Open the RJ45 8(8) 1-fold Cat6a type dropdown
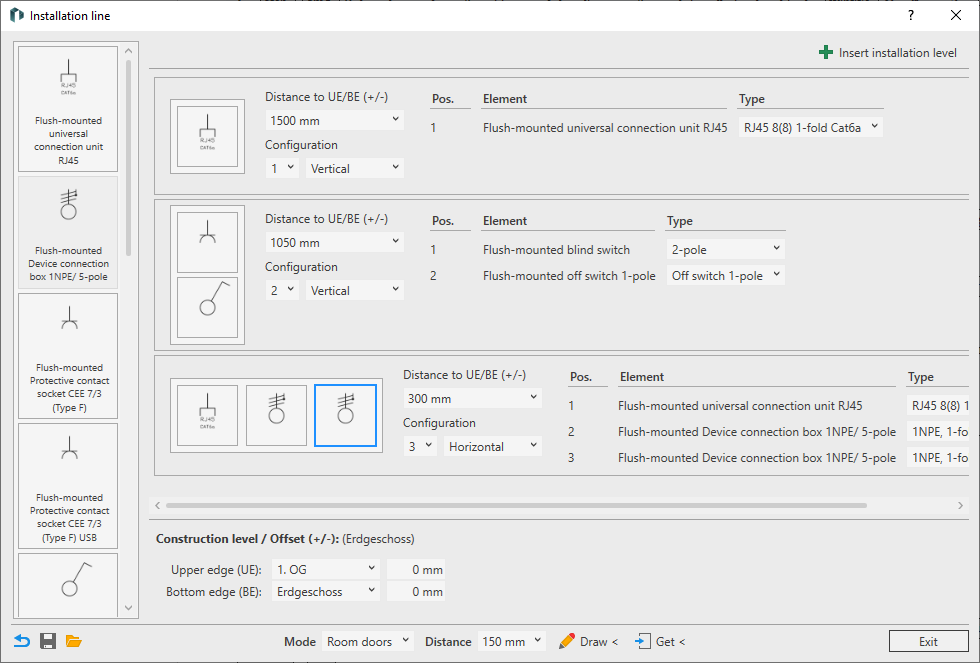 (x=811, y=127)
